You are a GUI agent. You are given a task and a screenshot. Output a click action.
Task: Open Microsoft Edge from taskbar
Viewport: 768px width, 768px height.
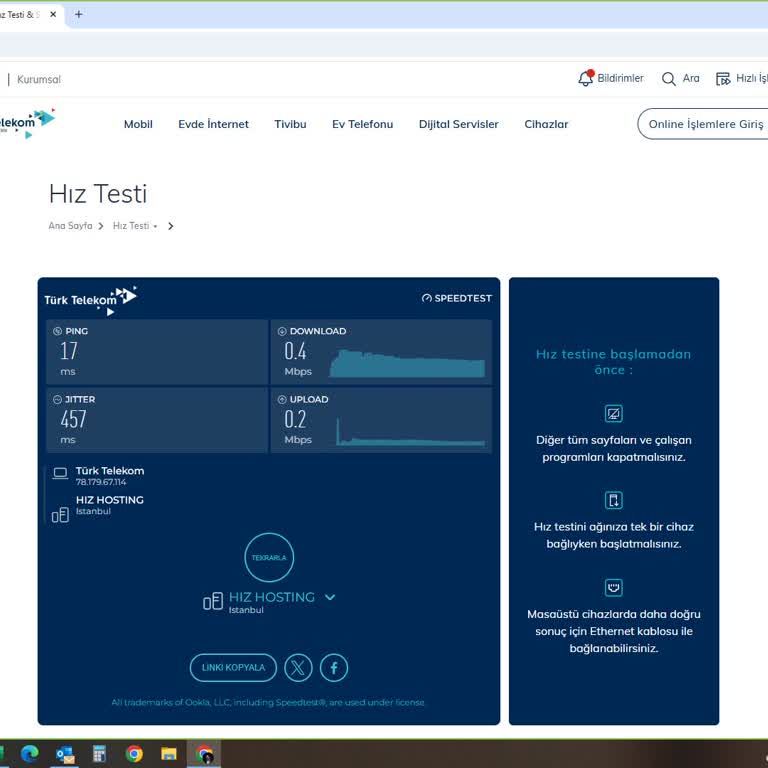click(30, 754)
